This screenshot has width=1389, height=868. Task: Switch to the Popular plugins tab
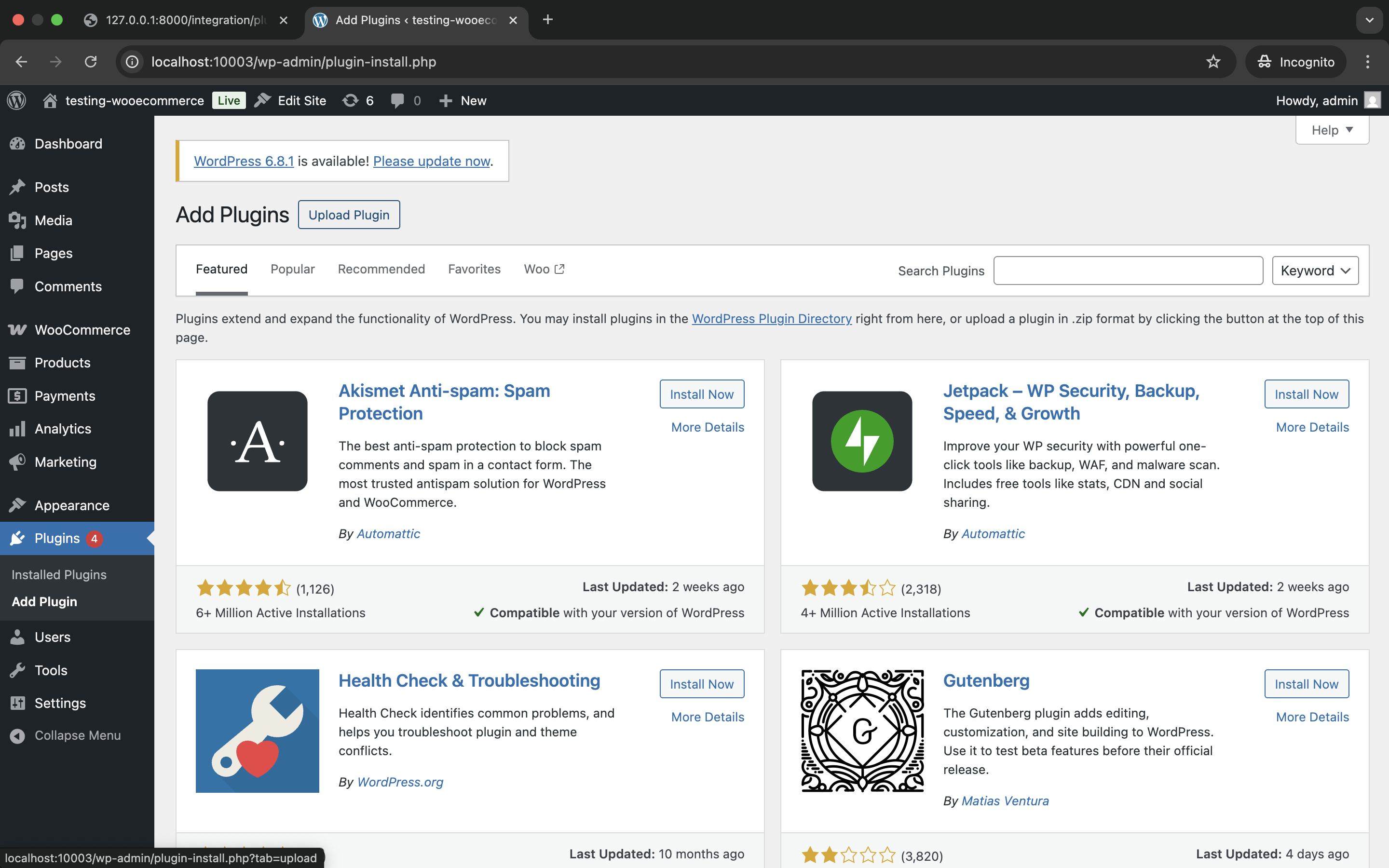293,269
